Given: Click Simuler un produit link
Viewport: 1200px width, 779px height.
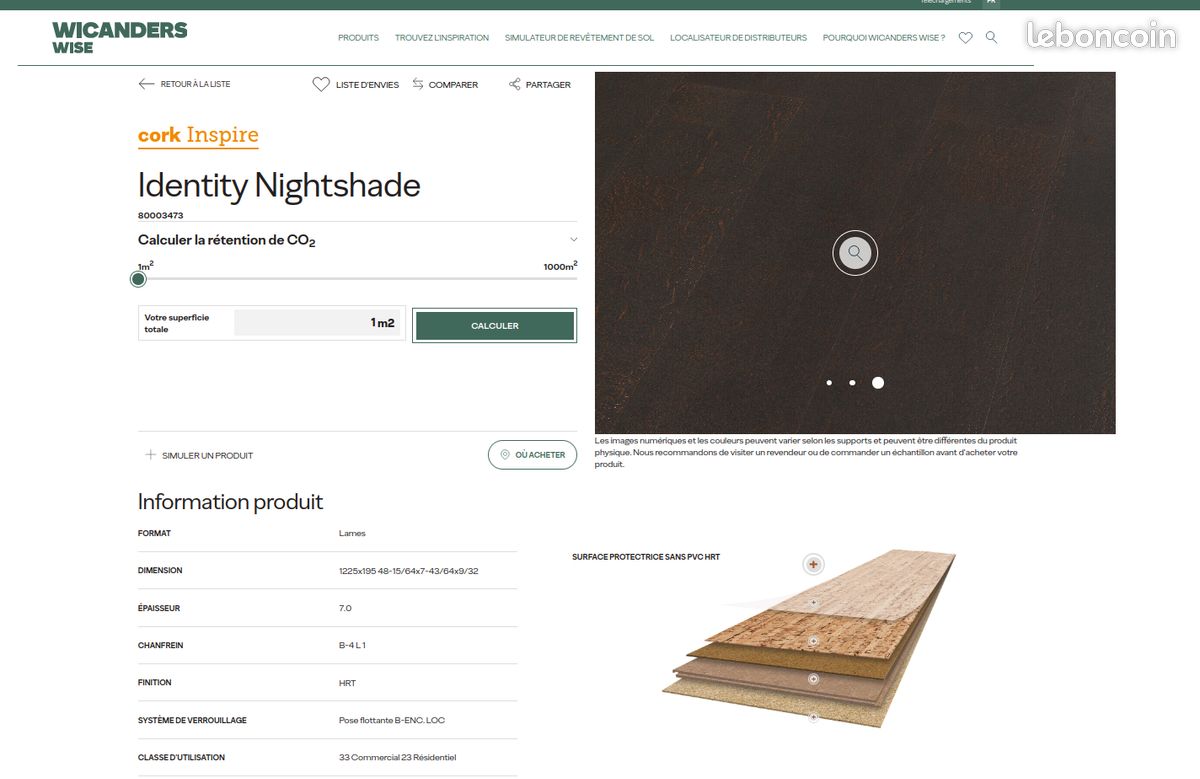Looking at the screenshot, I should coord(207,455).
